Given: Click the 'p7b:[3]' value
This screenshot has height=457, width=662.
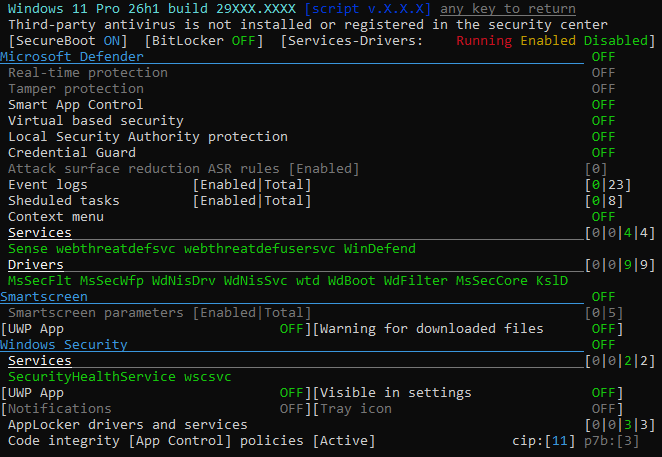Looking at the screenshot, I should click(611, 441).
